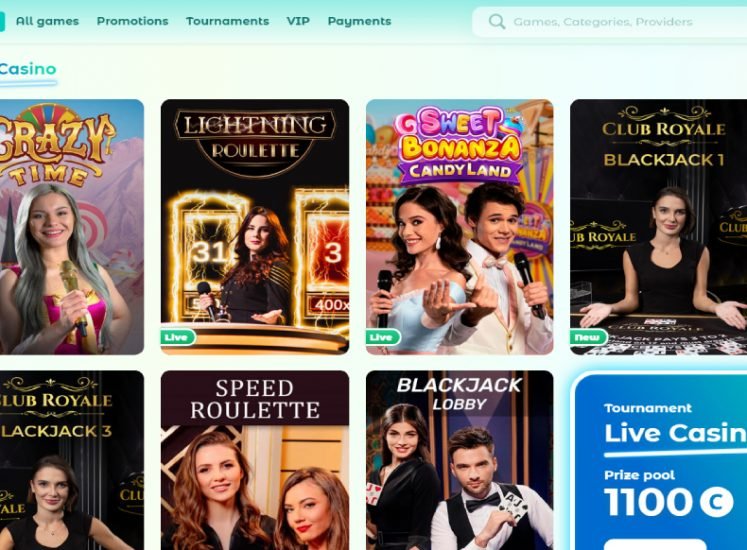Image resolution: width=747 pixels, height=550 pixels.
Task: Launch the Crazy Time game
Action: click(x=71, y=227)
